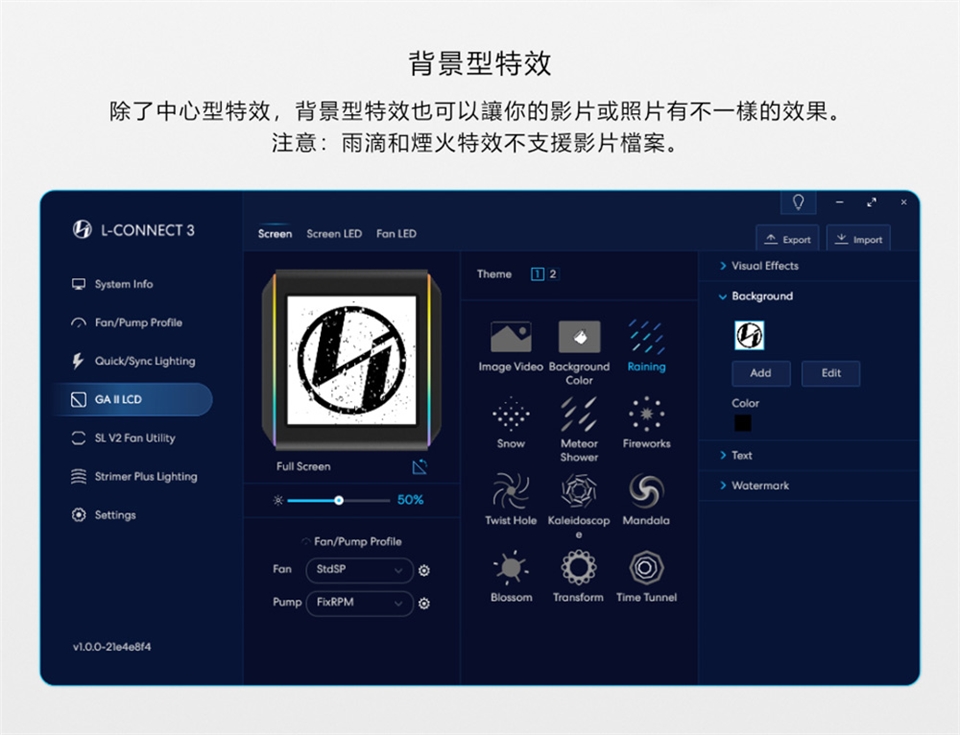Rotate the screen using the rotation icon
Screen dimensions: 960x735
click(x=420, y=467)
